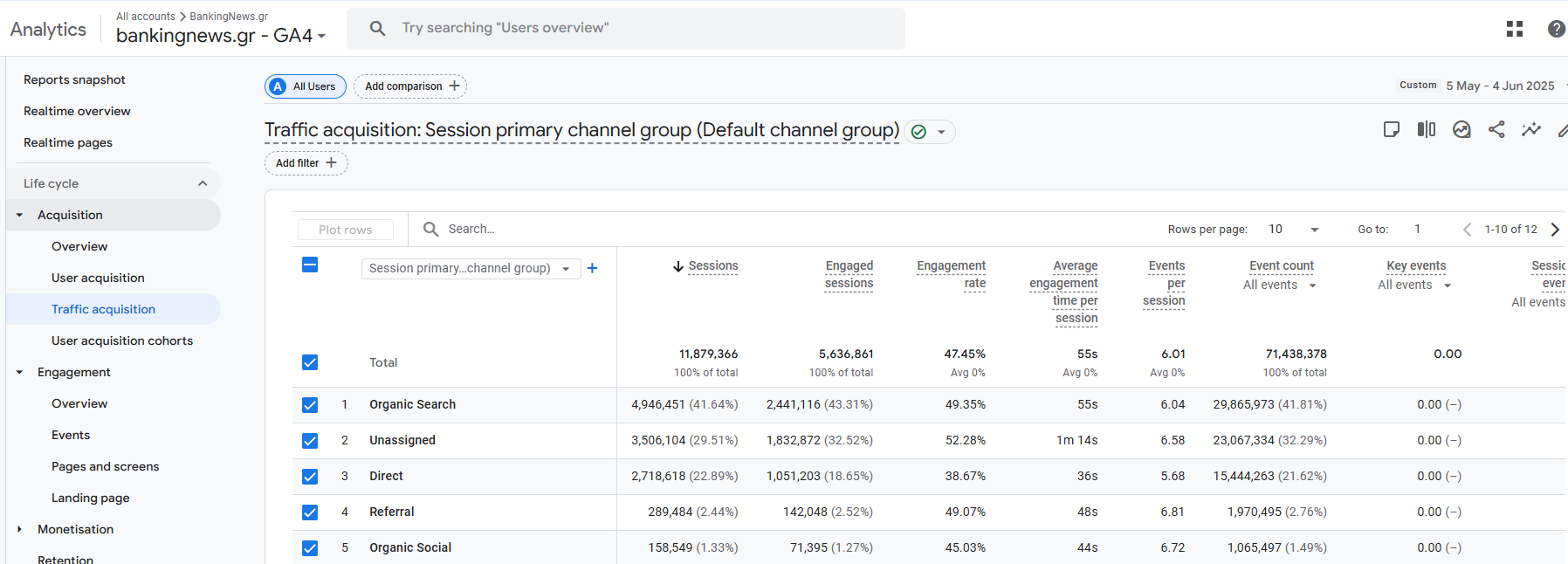The image size is (1568, 564).
Task: Click the Insights icon in report toolbar
Action: click(1461, 130)
